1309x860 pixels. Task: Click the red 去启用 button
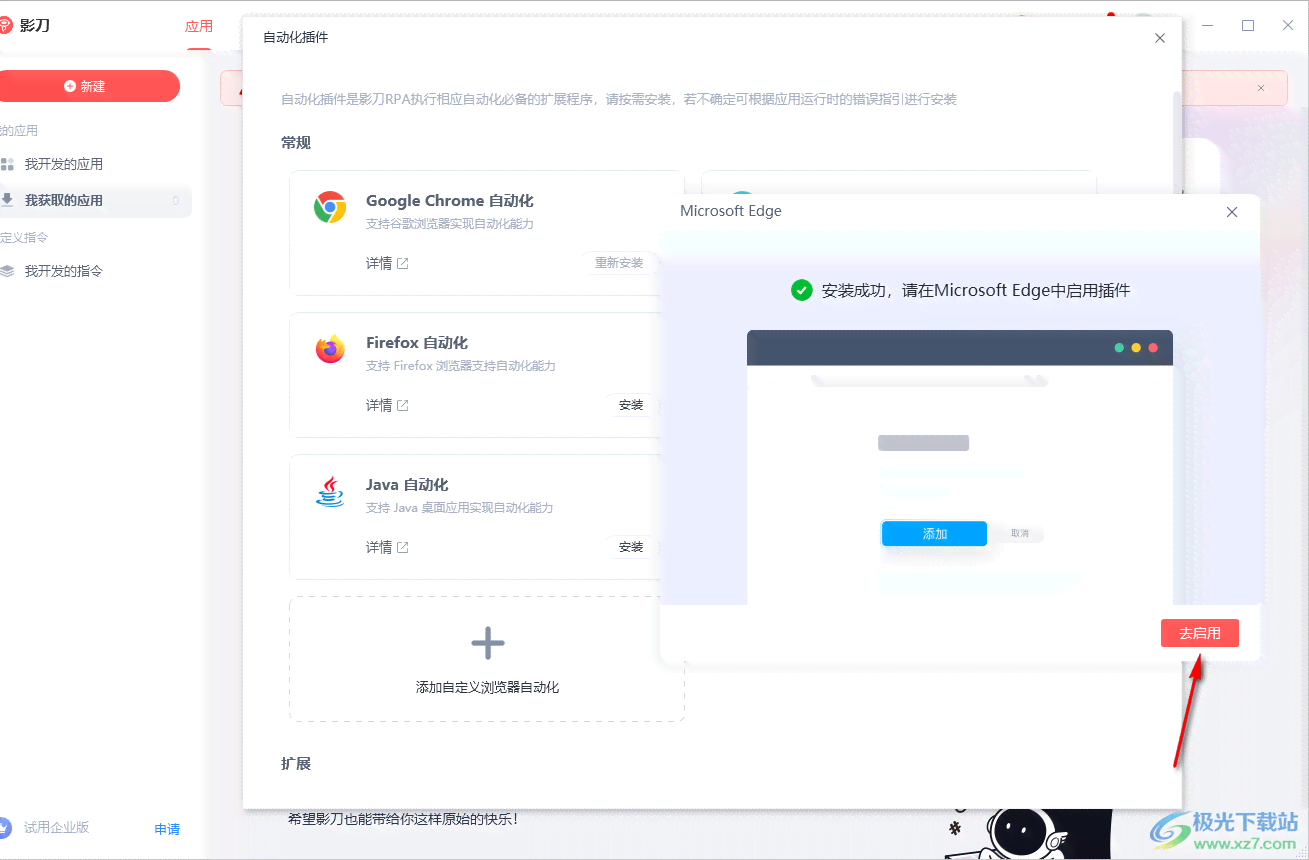(x=1199, y=633)
